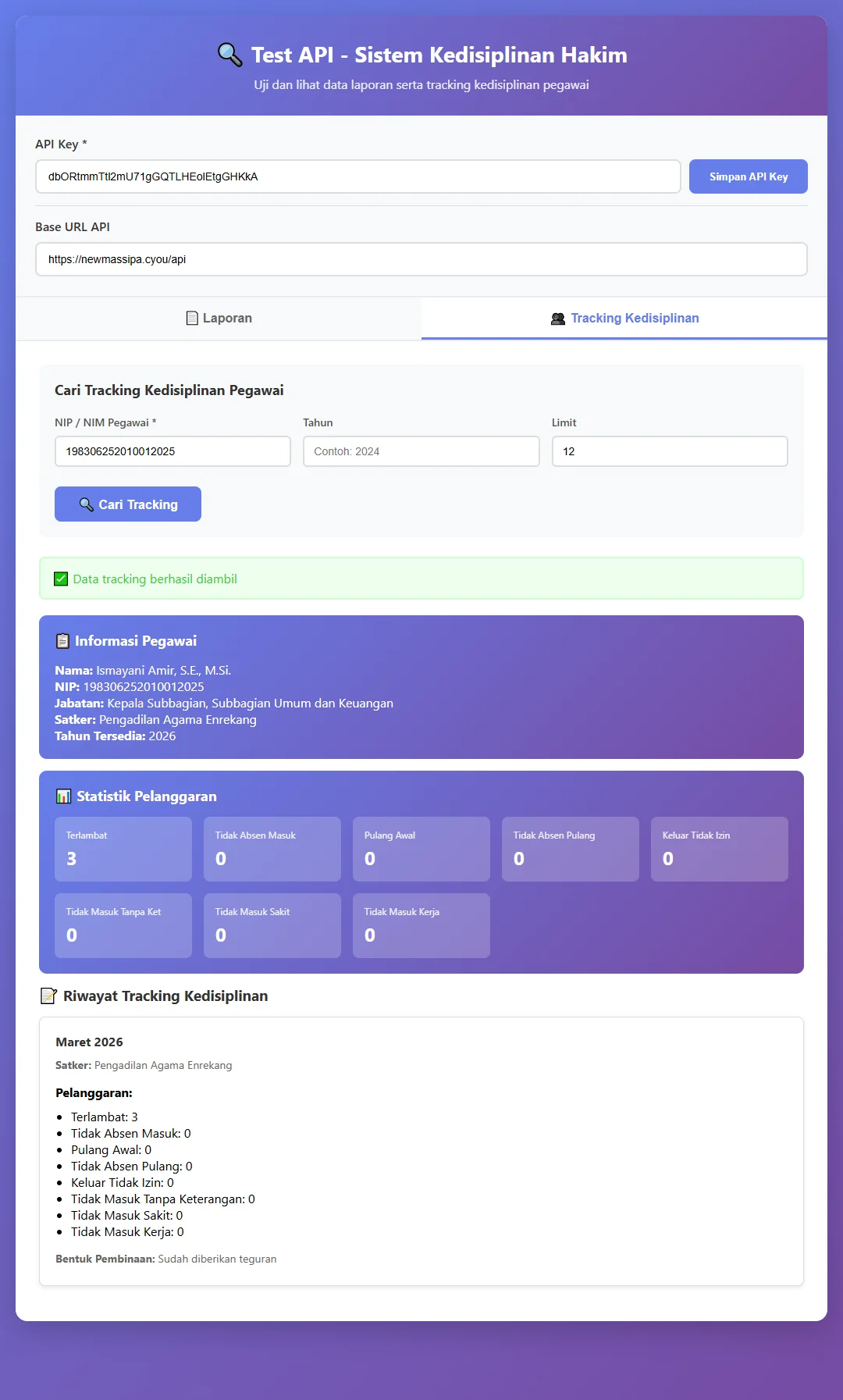Click the document icon on Laporan tab

[192, 318]
